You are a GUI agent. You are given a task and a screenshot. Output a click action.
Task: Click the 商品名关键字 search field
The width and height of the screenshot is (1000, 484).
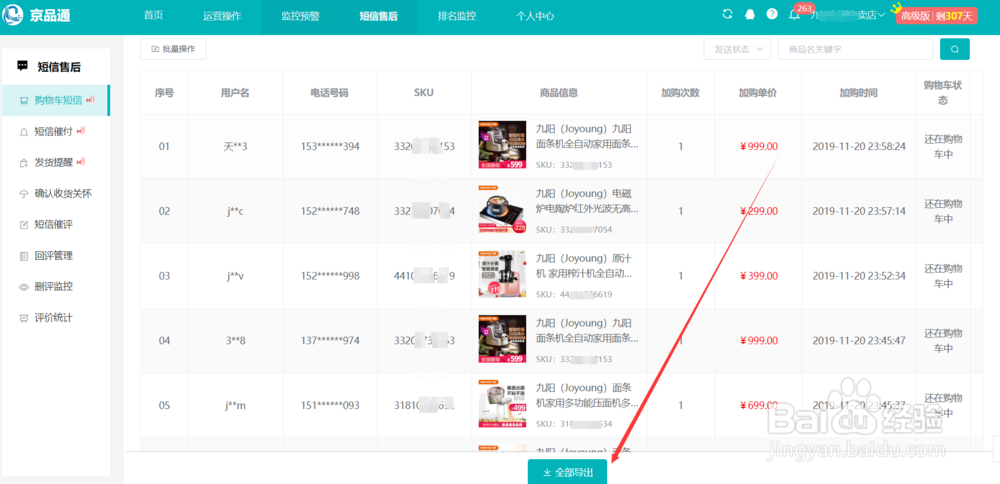855,49
